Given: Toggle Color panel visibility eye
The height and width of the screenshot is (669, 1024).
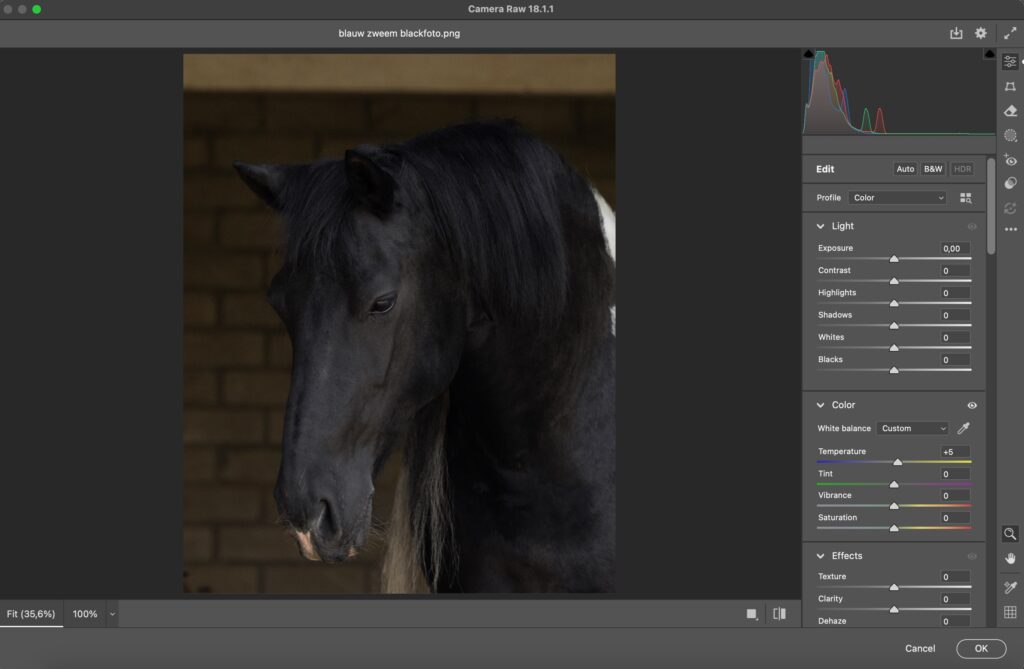Looking at the screenshot, I should click(972, 405).
